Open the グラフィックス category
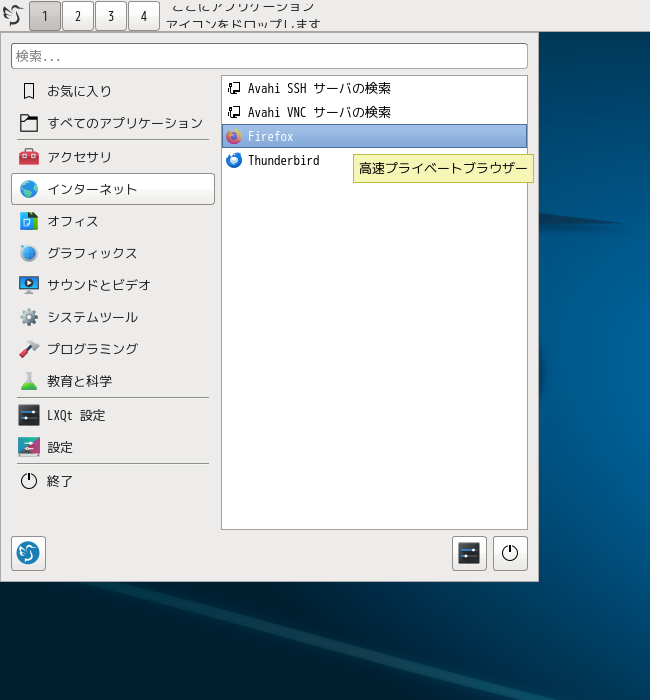 click(92, 253)
